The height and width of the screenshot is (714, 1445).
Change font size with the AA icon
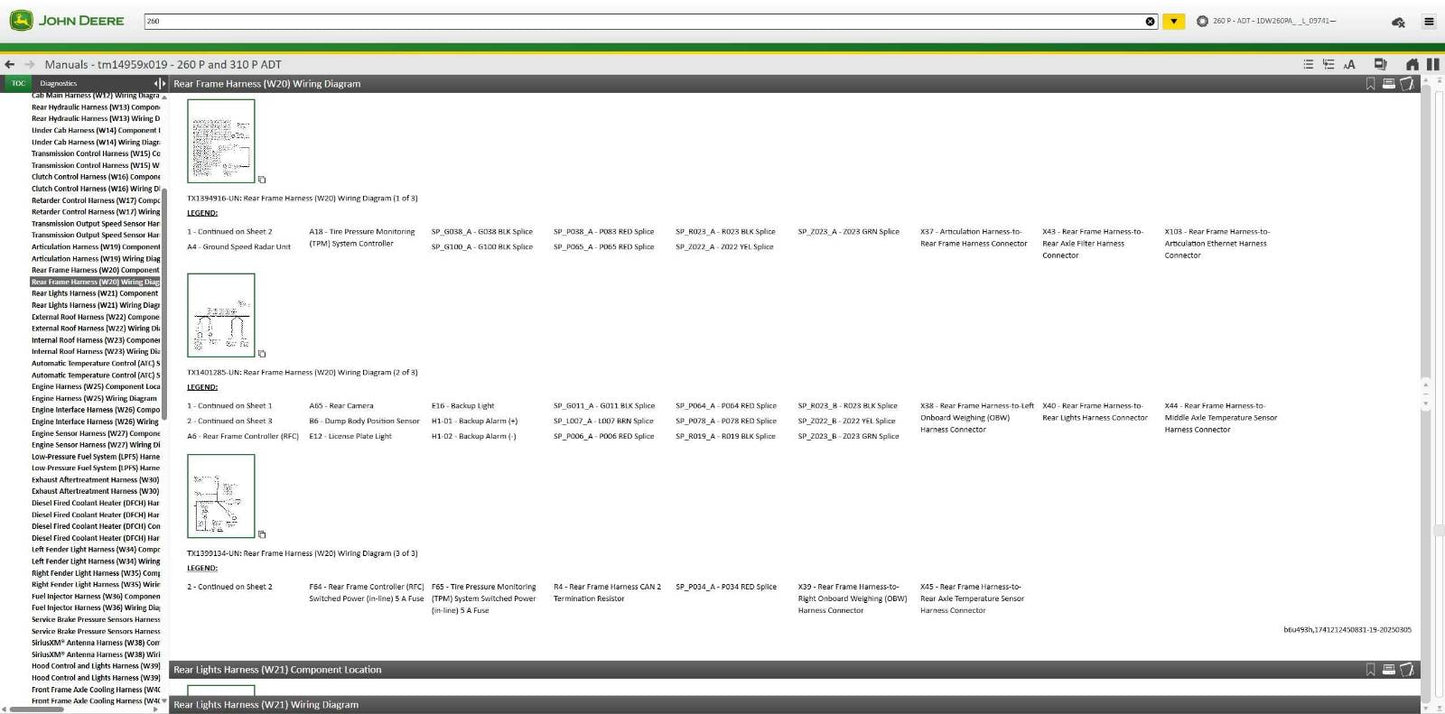coord(1349,64)
